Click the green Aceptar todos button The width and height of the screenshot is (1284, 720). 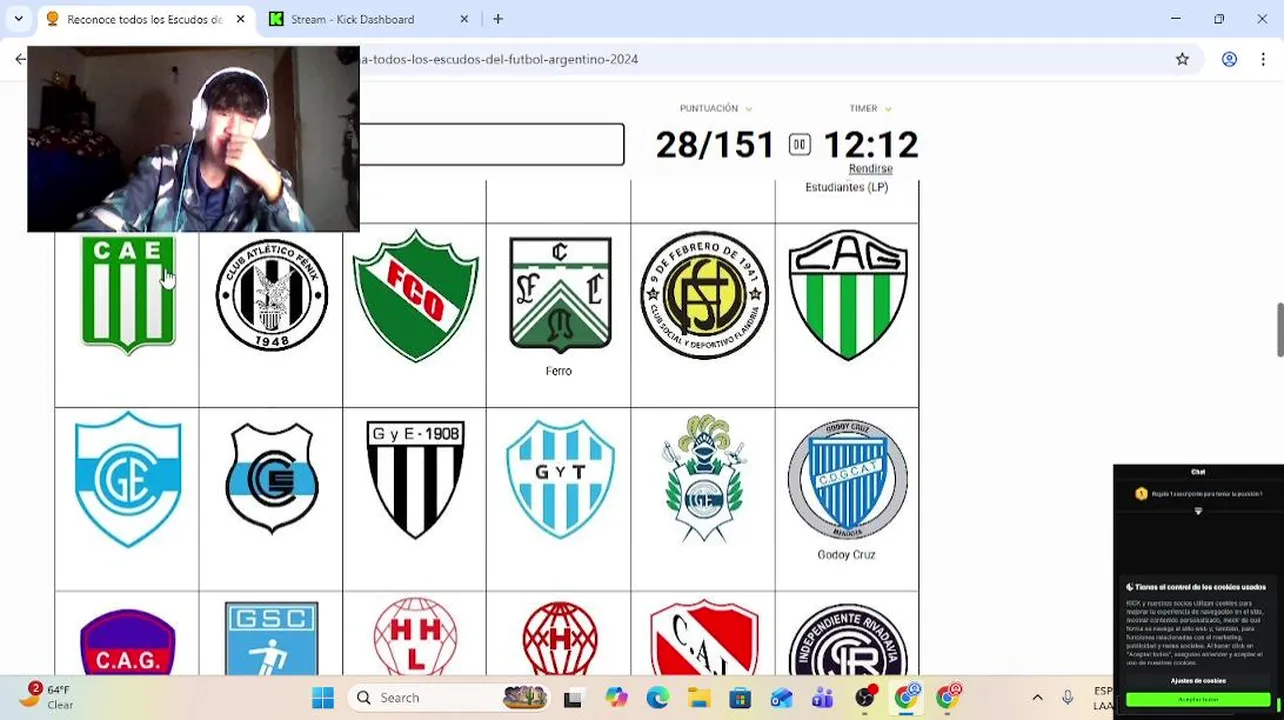[x=1198, y=700]
